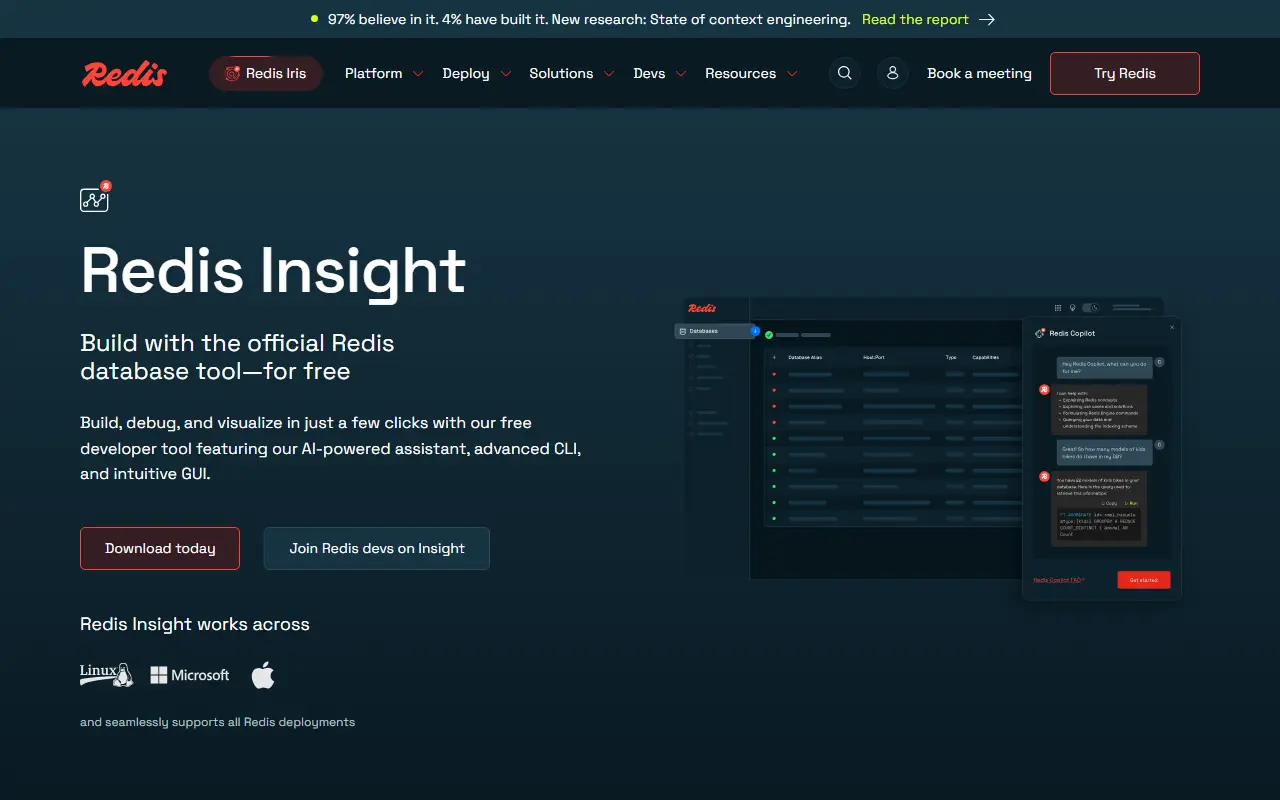1280x800 pixels.
Task: Click the Redis Insight heading text
Action: tap(273, 270)
